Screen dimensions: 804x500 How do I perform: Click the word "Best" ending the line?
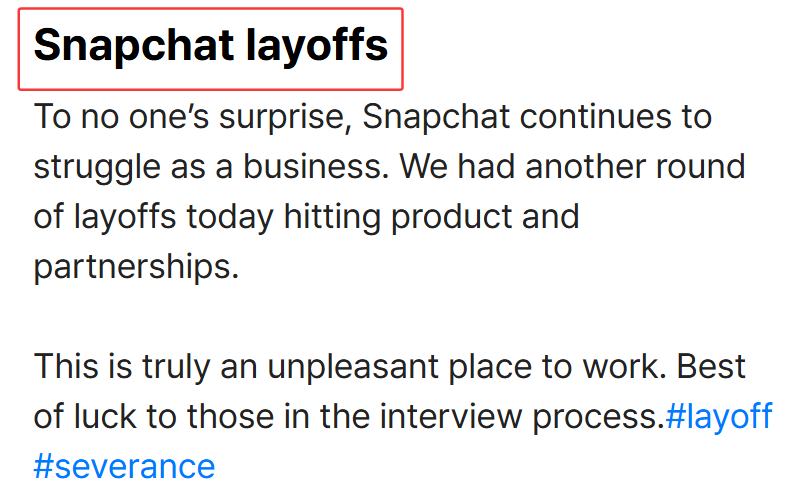(711, 366)
